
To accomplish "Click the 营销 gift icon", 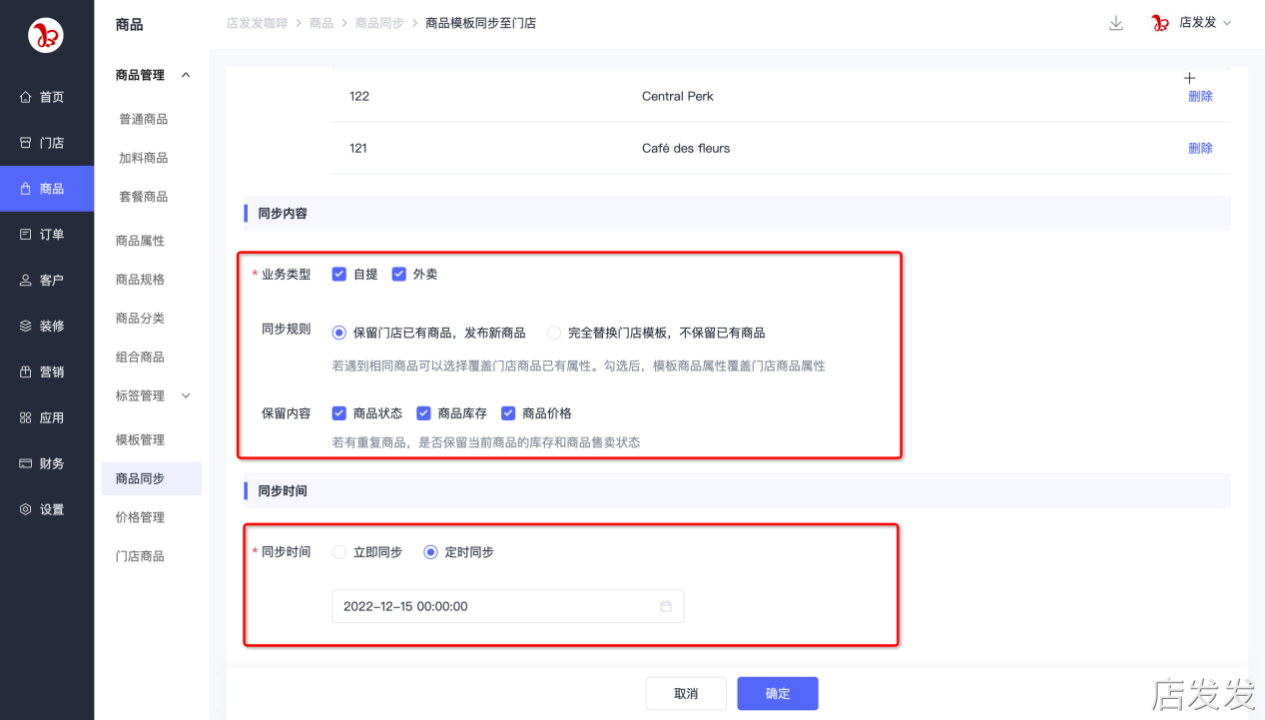I will (26, 372).
